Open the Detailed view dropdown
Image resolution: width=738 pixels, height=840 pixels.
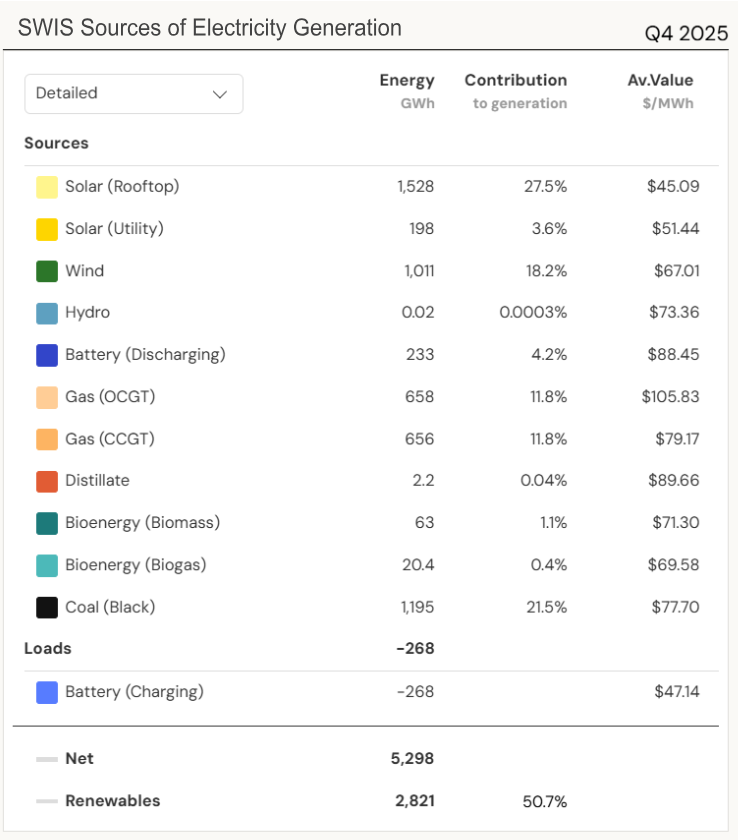133,93
